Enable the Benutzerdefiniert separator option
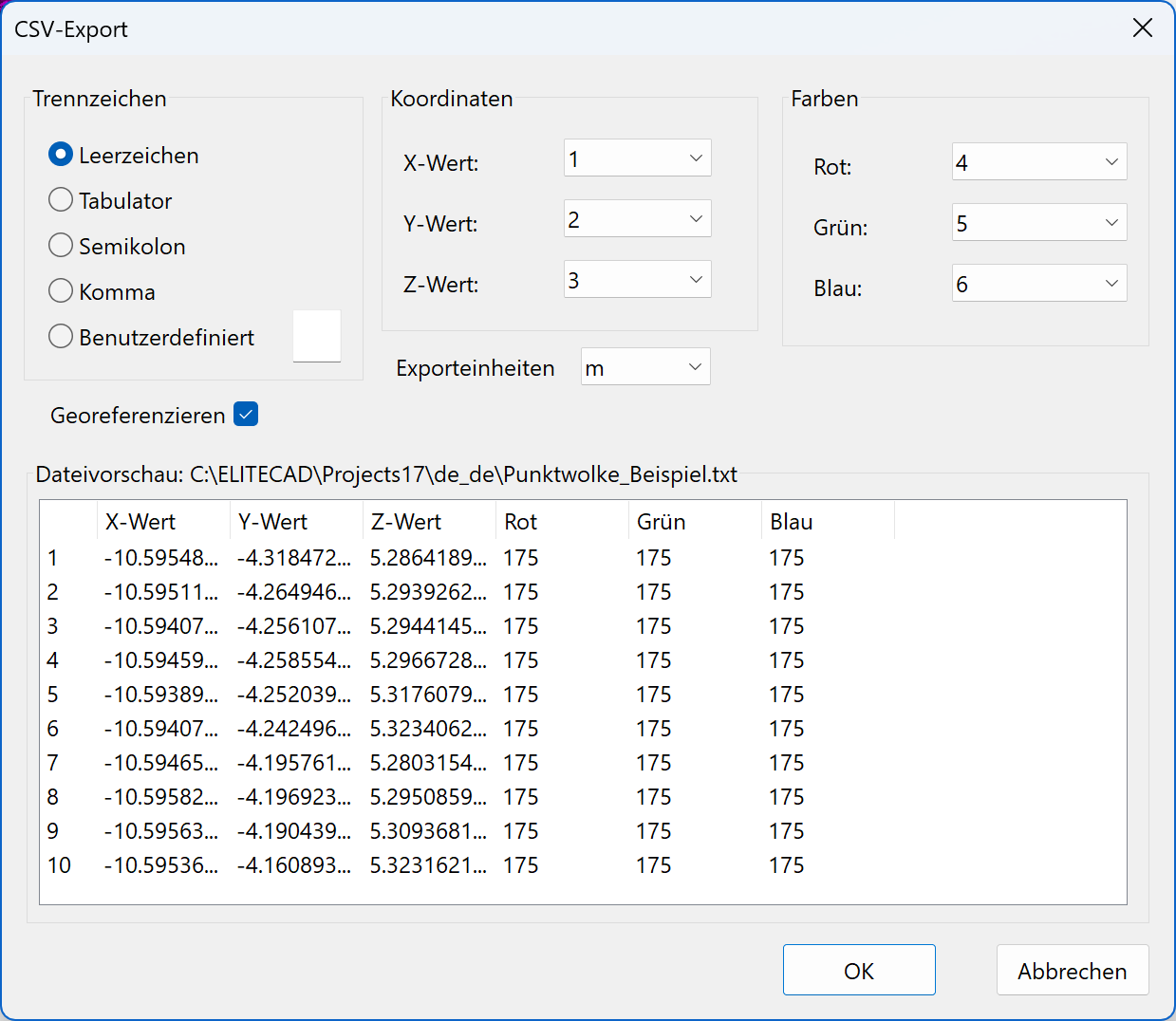 tap(61, 337)
